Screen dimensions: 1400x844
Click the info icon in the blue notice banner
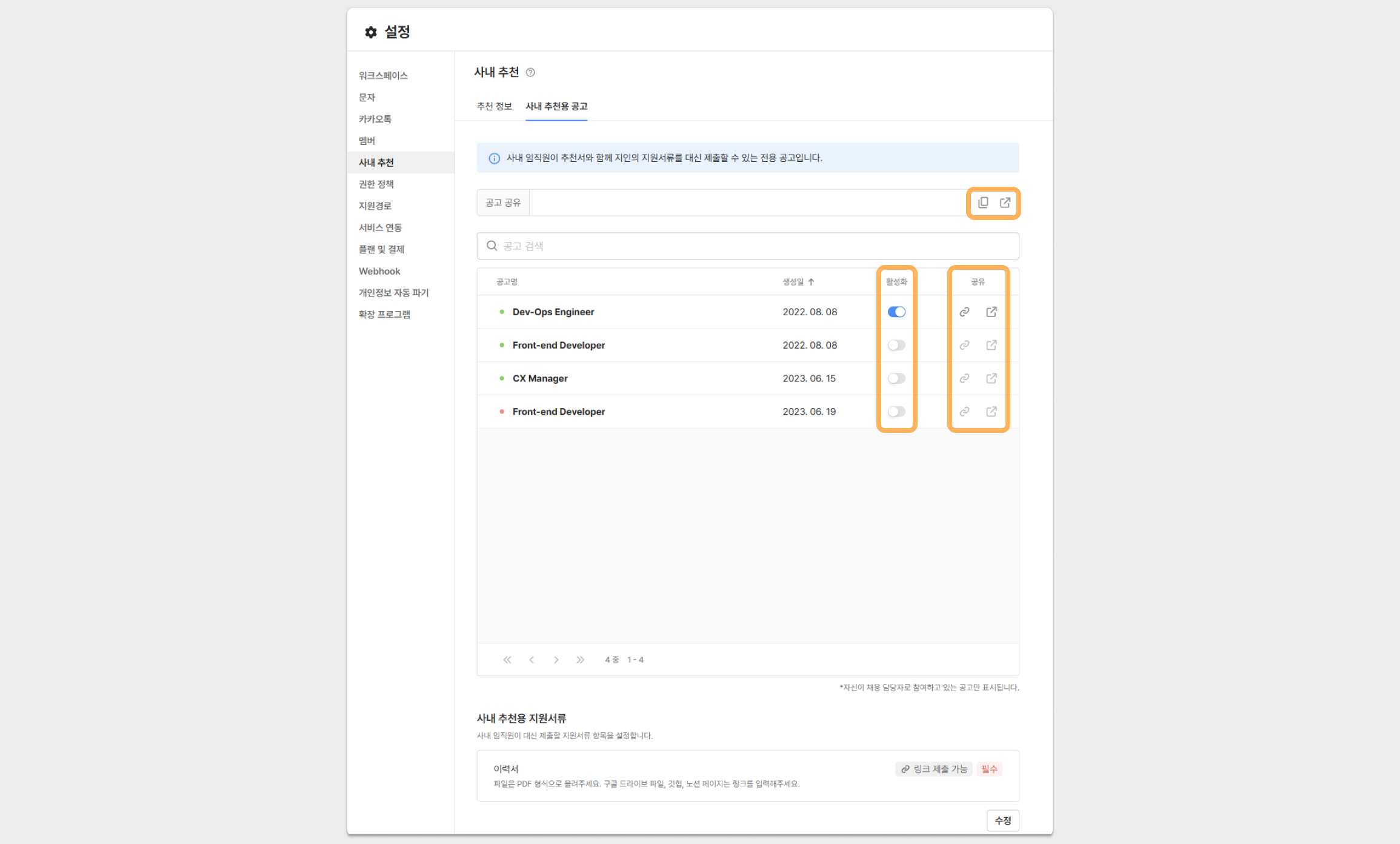point(494,158)
